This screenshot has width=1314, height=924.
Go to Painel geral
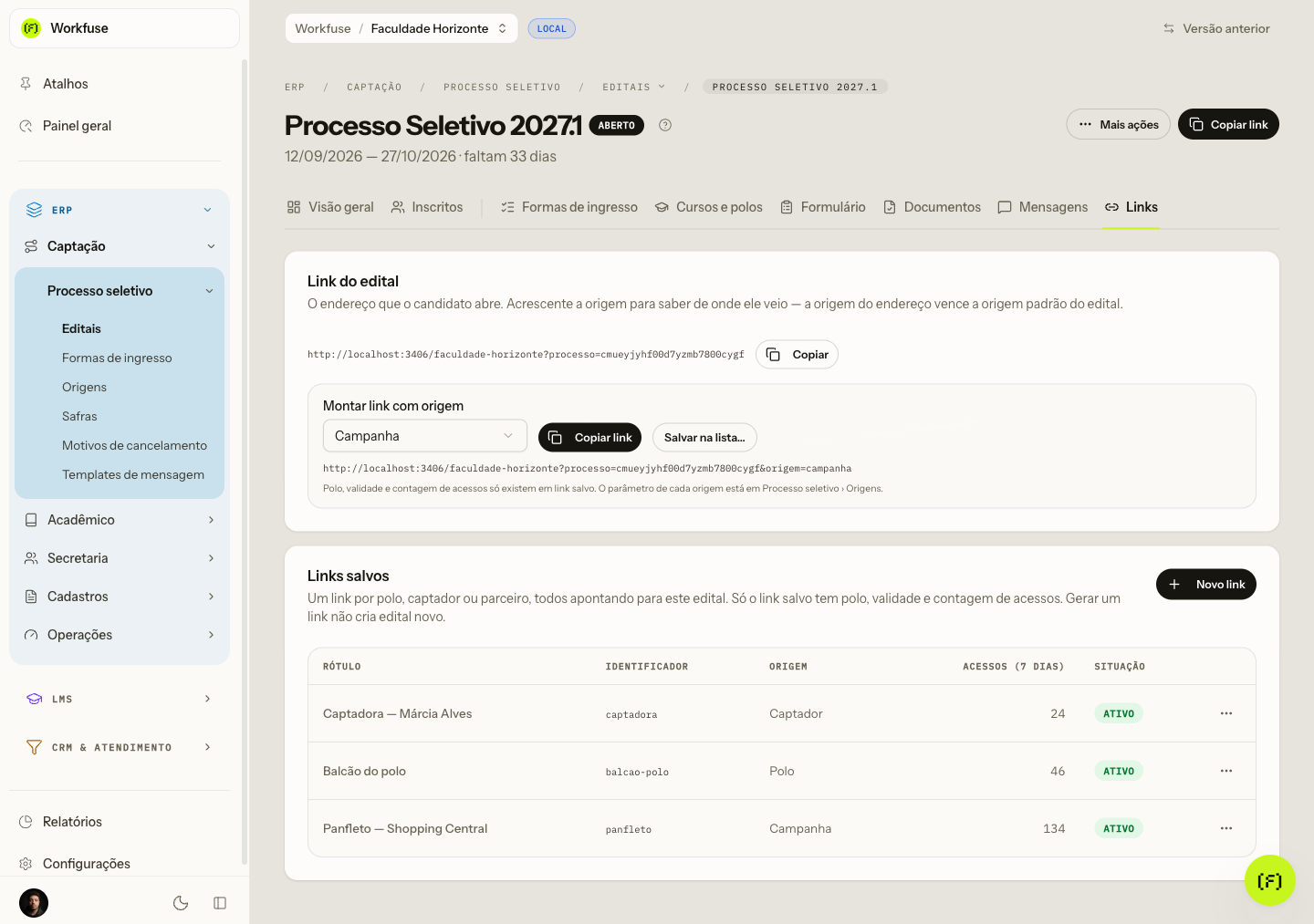[x=120, y=126]
